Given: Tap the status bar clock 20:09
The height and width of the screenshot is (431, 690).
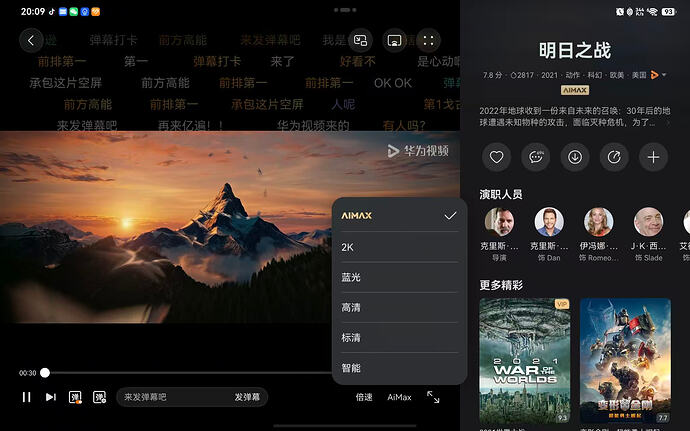Looking at the screenshot, I should (x=33, y=11).
